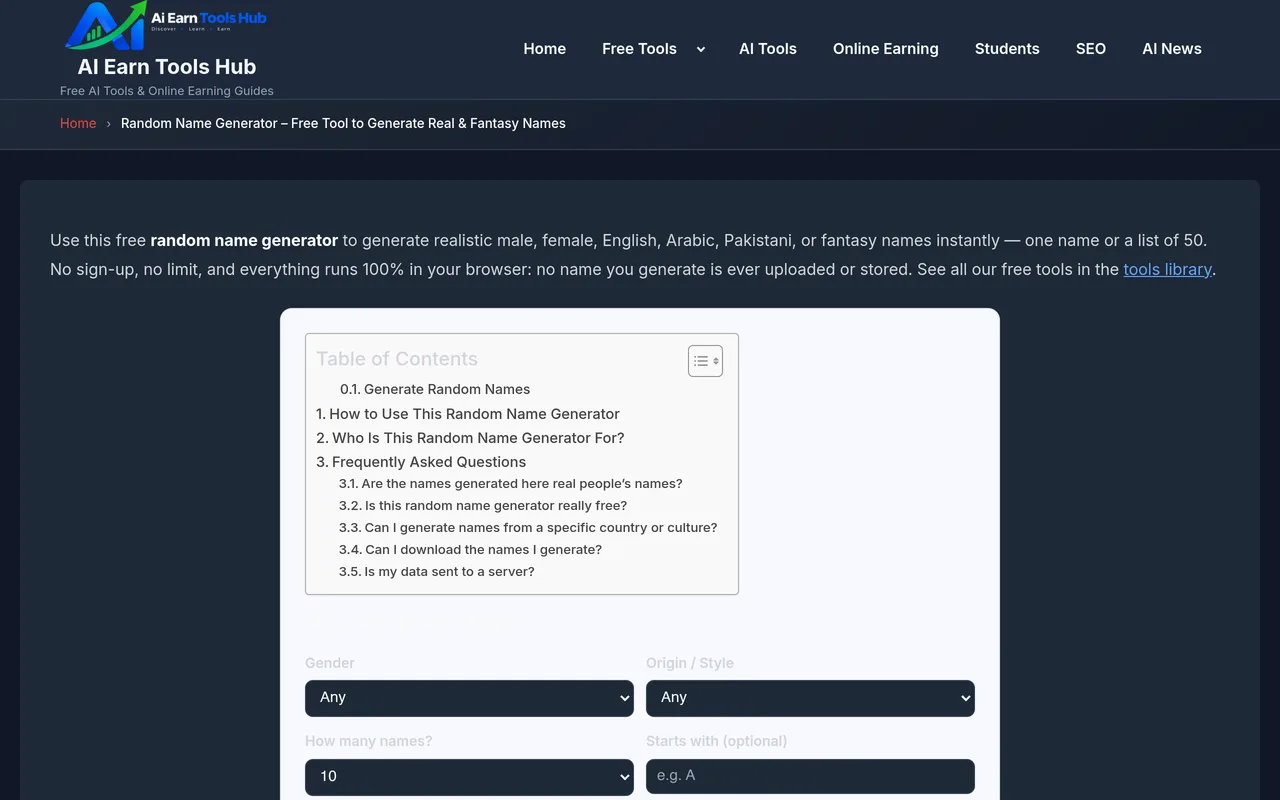Open 'Is my data sent to a server?' link
This screenshot has width=1280, height=800.
pyautogui.click(x=437, y=572)
